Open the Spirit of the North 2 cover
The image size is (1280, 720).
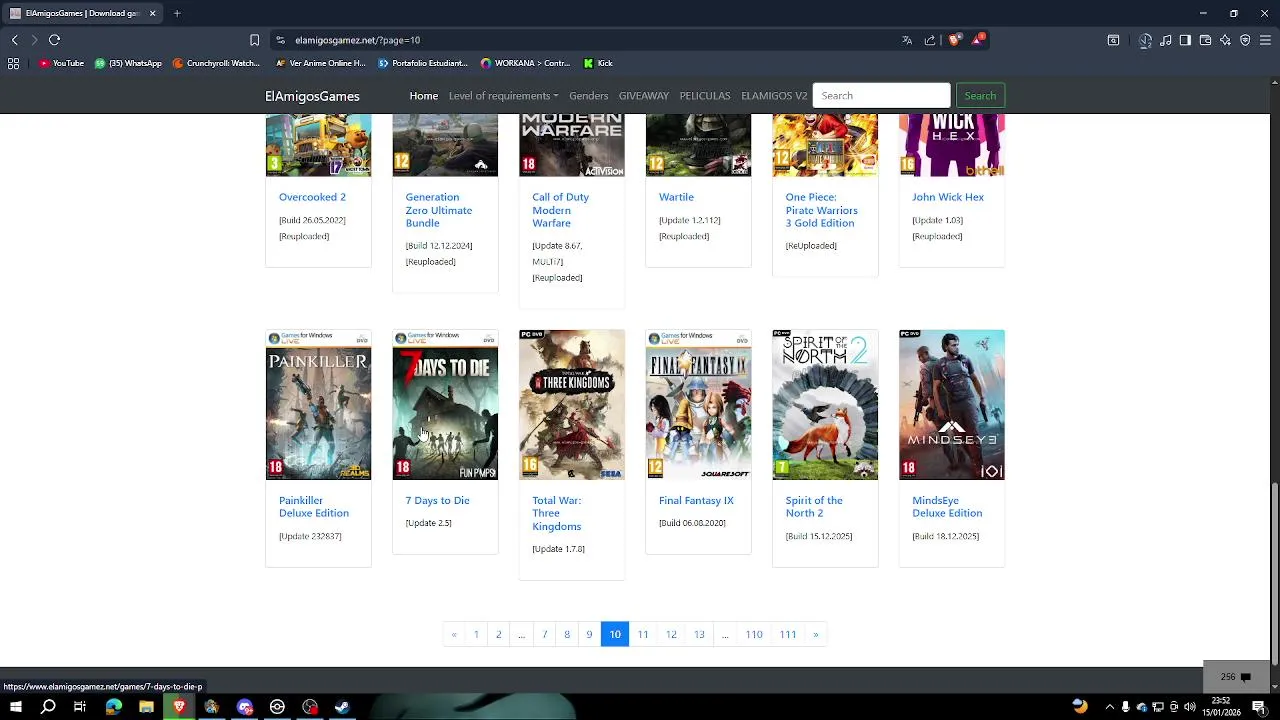click(825, 405)
